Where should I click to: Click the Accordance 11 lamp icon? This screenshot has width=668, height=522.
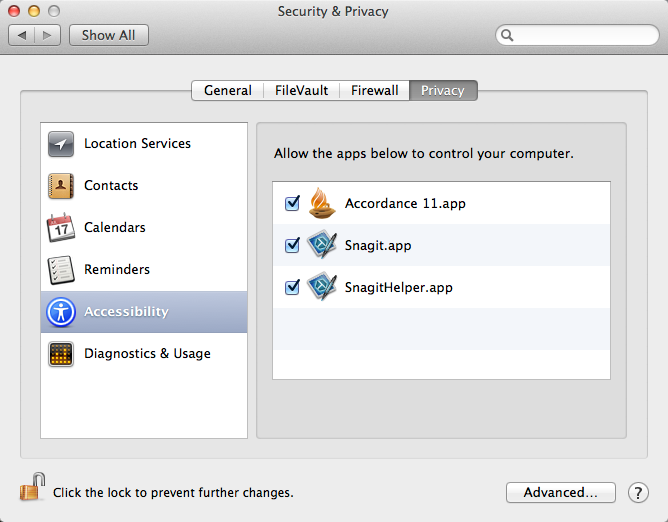click(322, 203)
